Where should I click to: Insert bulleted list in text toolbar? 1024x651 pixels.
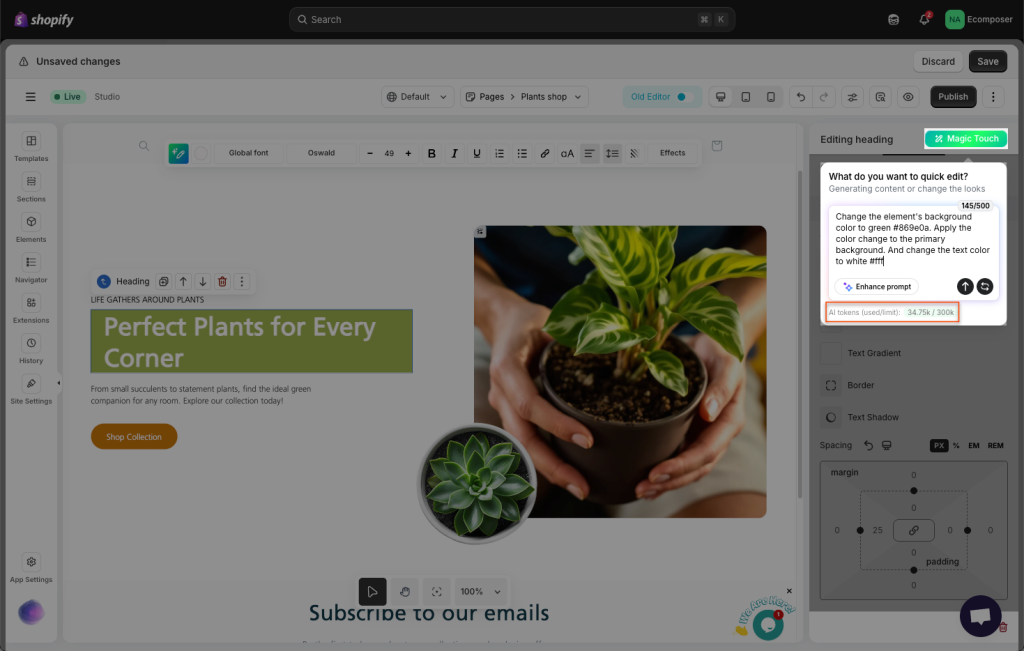[x=522, y=153]
